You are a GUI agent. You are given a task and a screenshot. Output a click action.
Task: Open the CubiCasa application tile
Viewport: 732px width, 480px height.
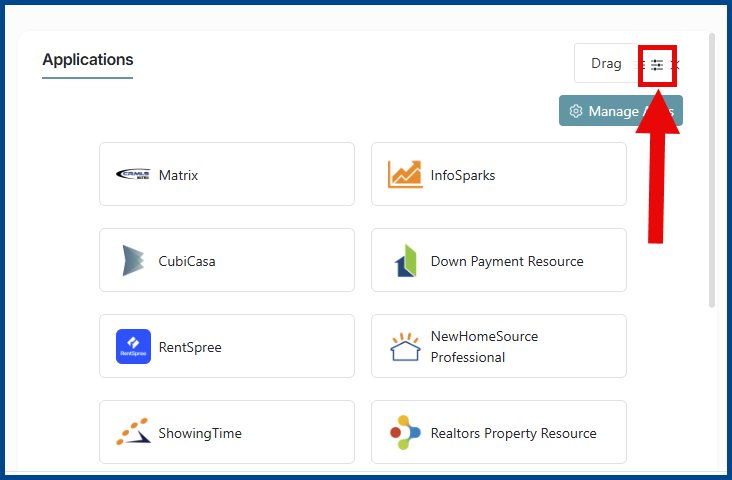(227, 260)
